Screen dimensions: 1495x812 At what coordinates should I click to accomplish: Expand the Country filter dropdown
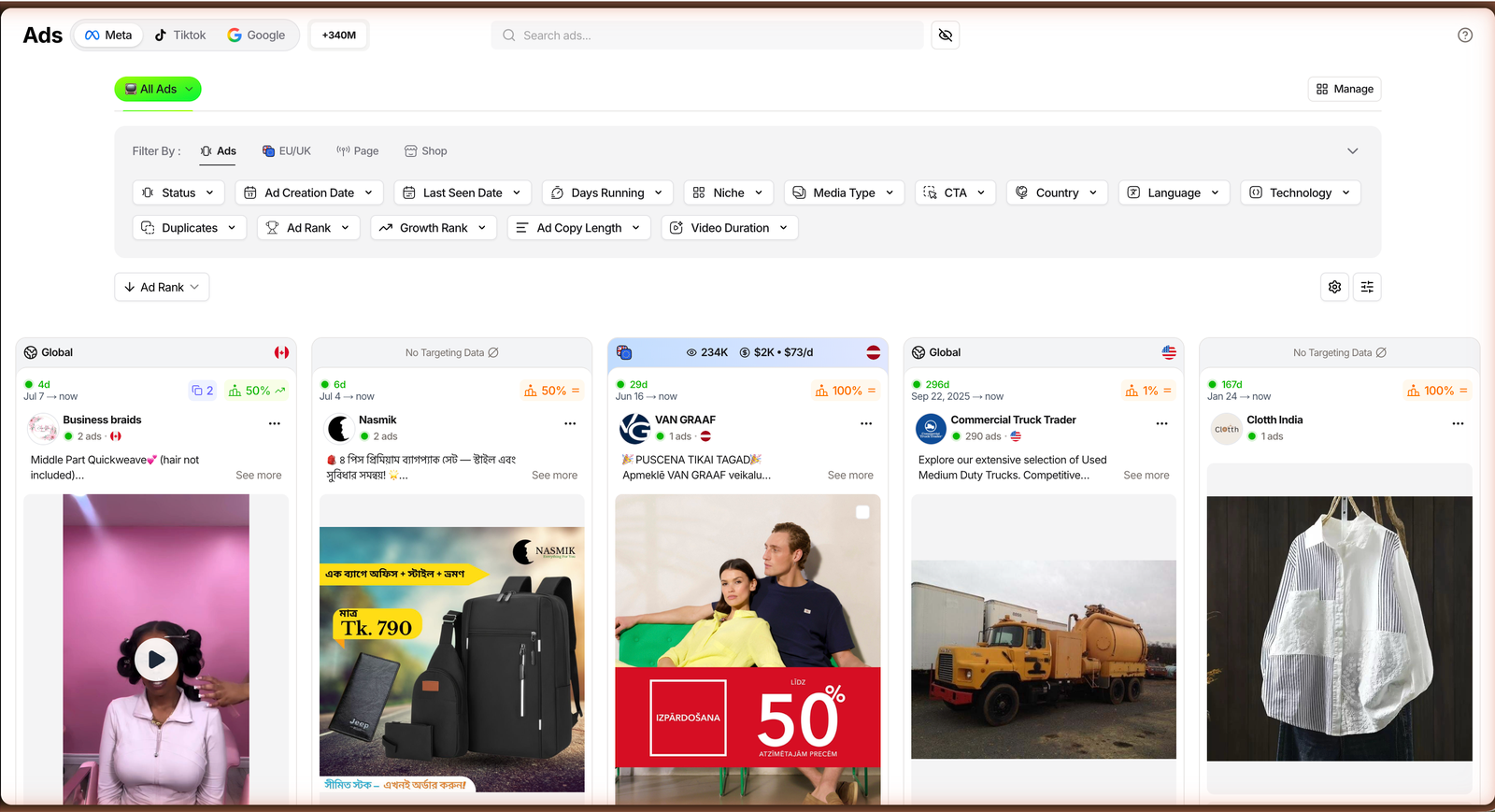pos(1058,192)
